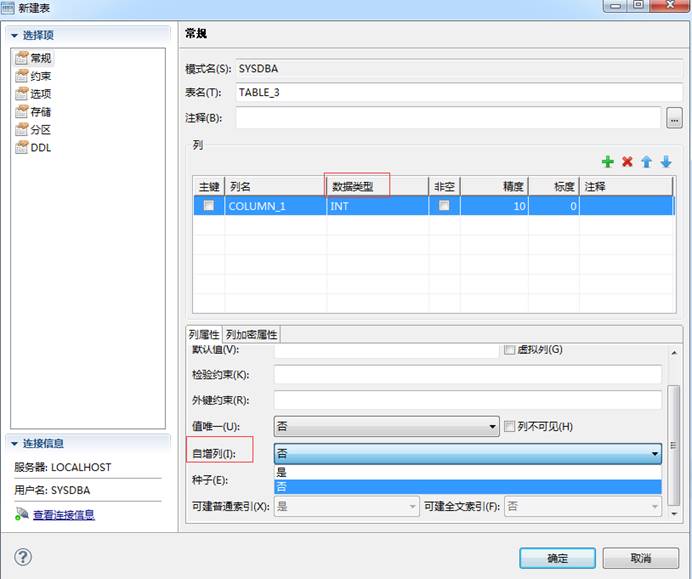This screenshot has height=579, width=692.
Task: Click the COLUMN_1 name cell
Action: [x=276, y=206]
